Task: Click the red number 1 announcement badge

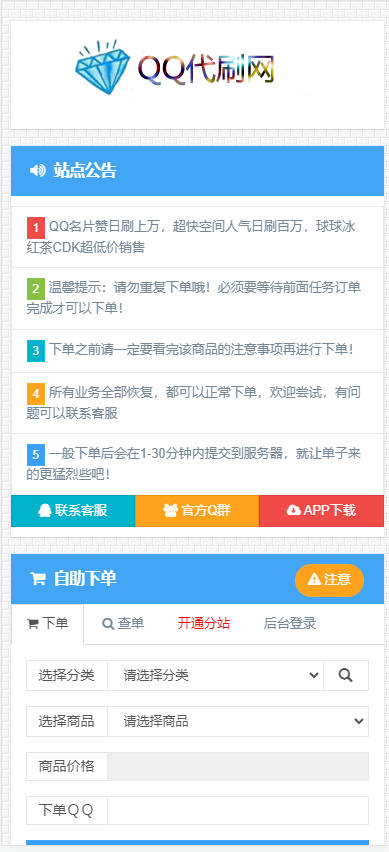Action: pyautogui.click(x=35, y=227)
